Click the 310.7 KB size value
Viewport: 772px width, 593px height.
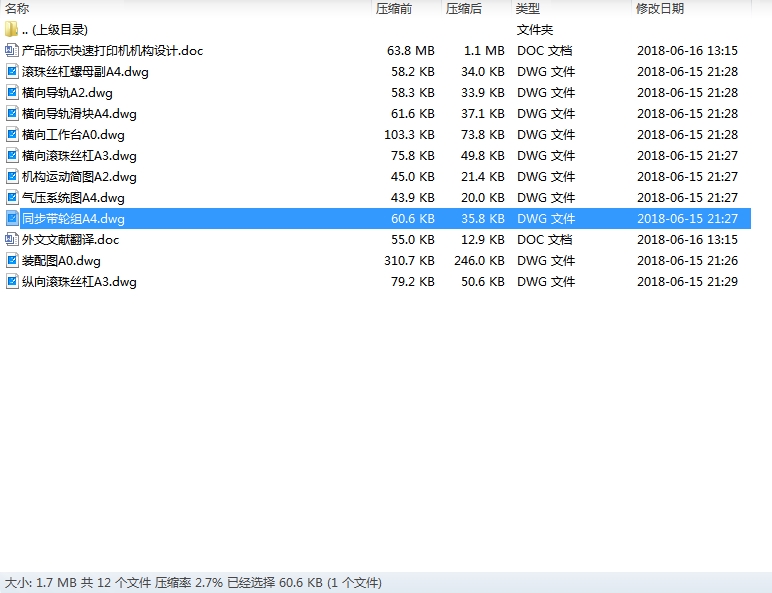[409, 261]
